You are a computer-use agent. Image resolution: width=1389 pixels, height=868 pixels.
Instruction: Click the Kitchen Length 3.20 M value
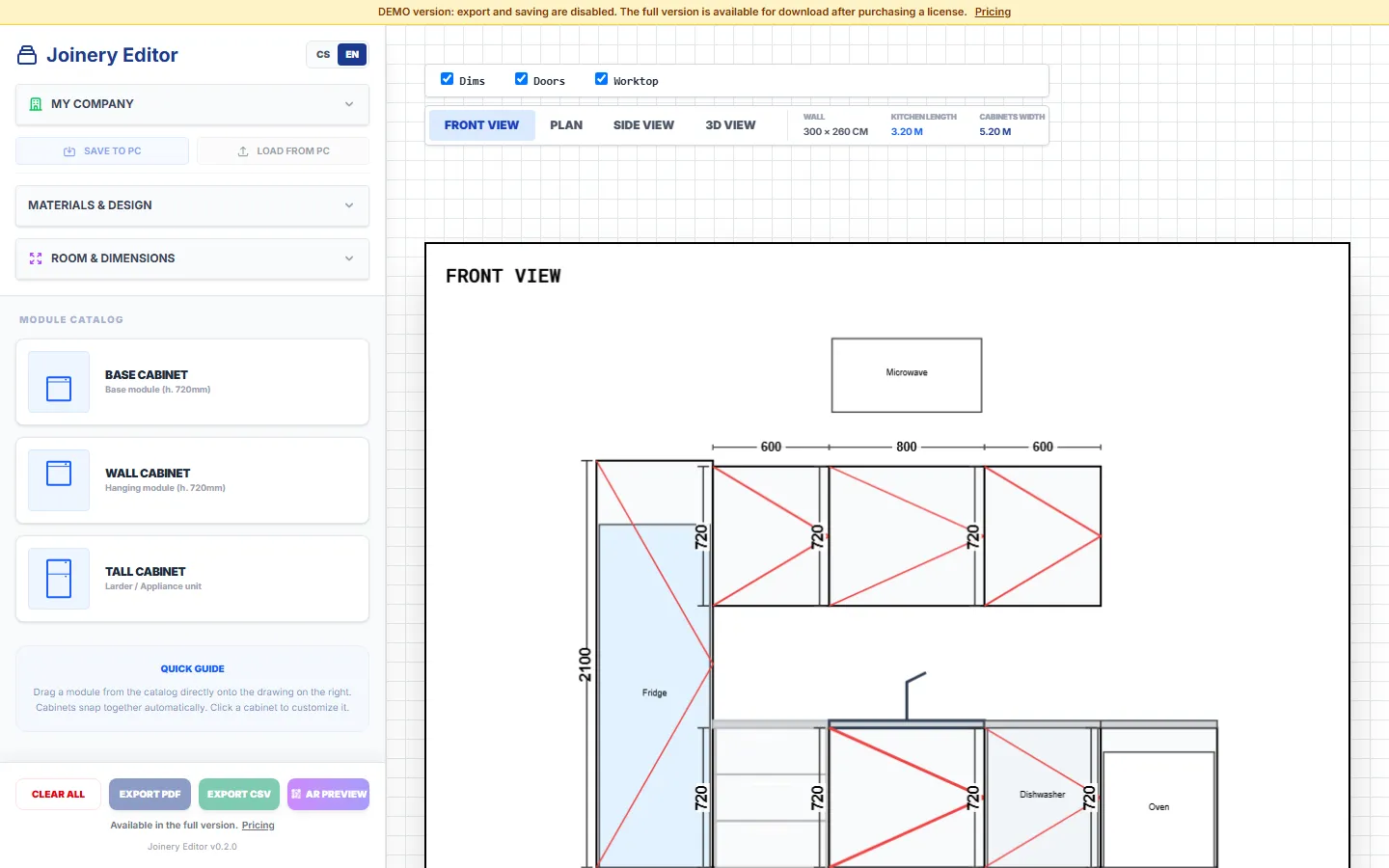(x=907, y=132)
